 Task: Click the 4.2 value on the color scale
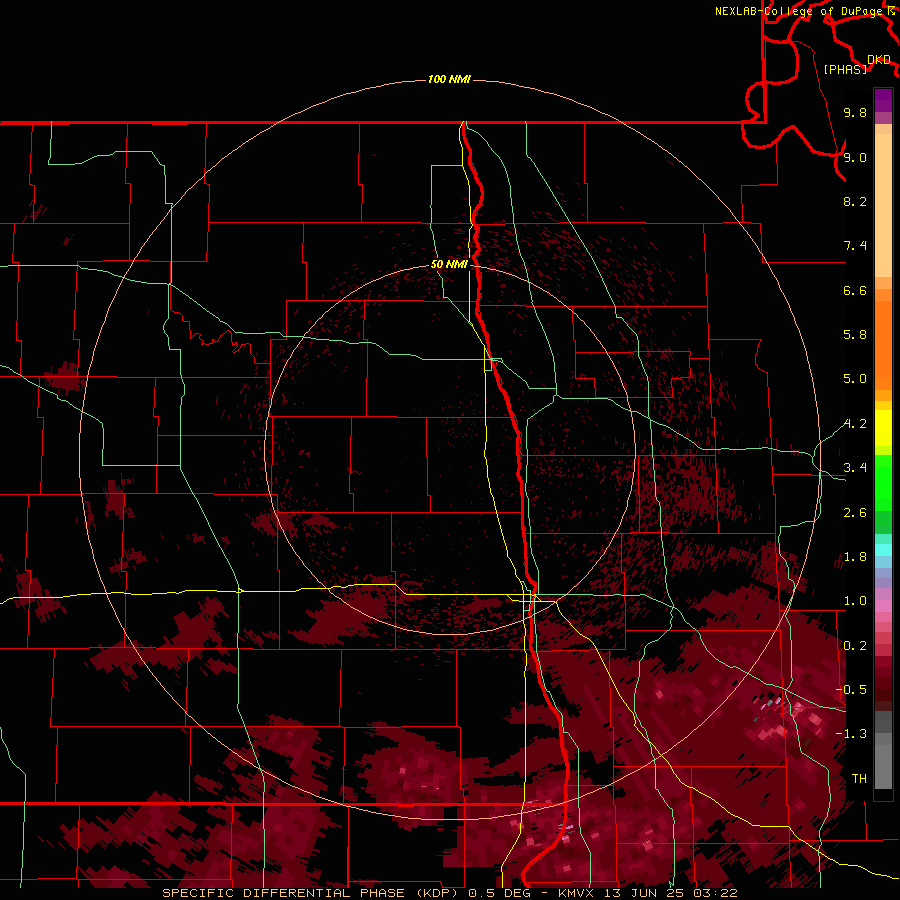click(x=855, y=424)
